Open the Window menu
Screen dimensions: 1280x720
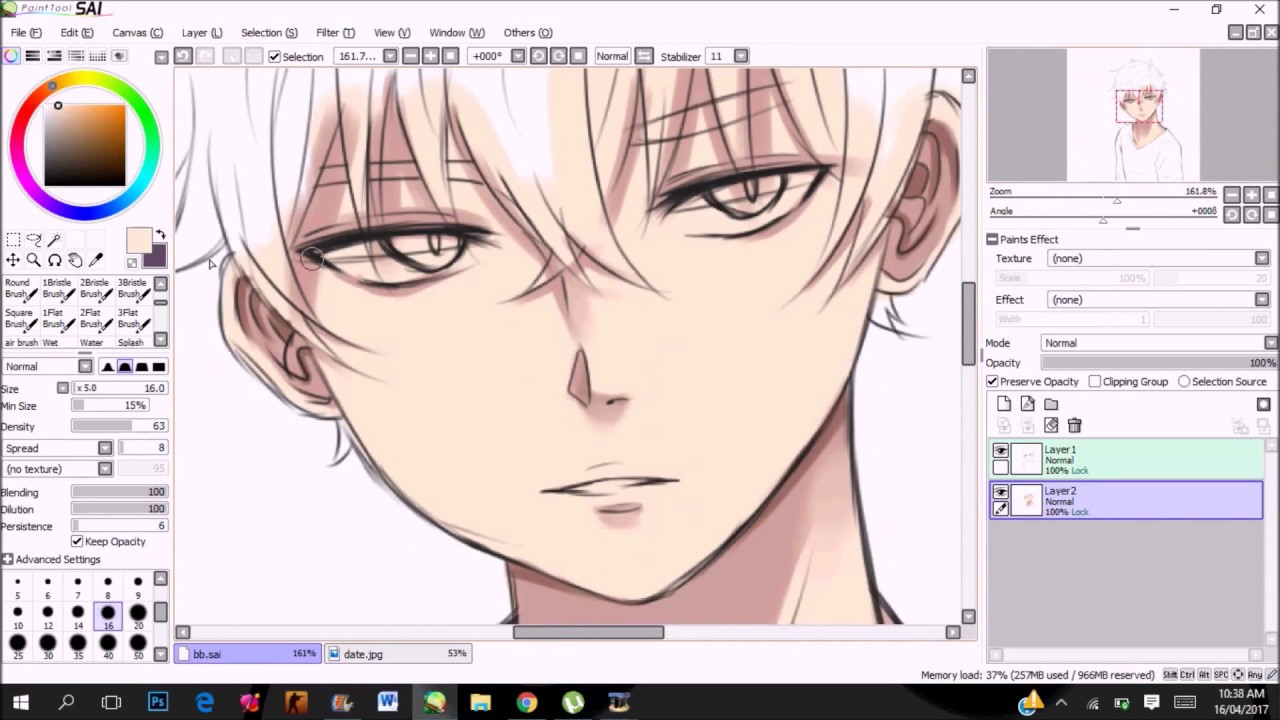(456, 32)
